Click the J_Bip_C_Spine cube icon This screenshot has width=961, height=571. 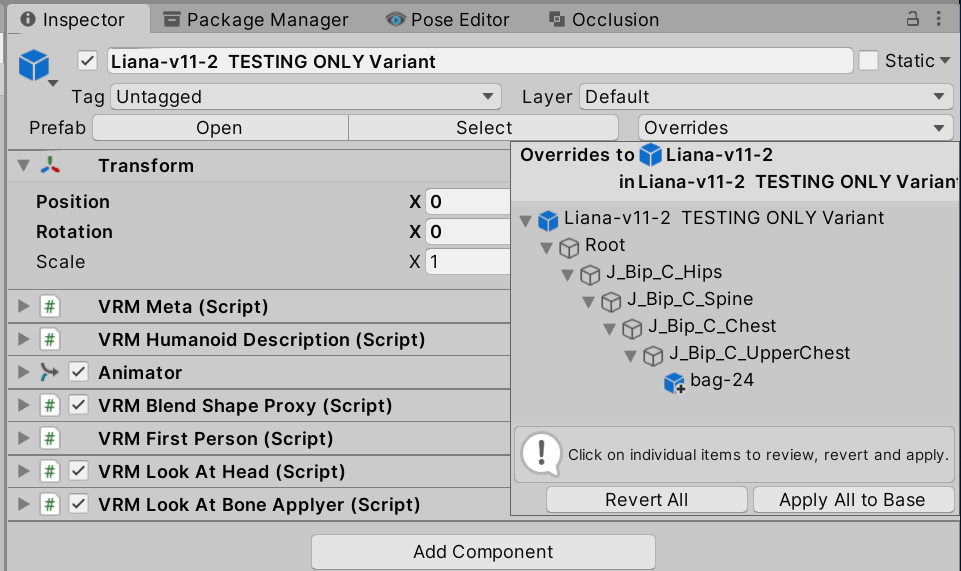coord(611,301)
